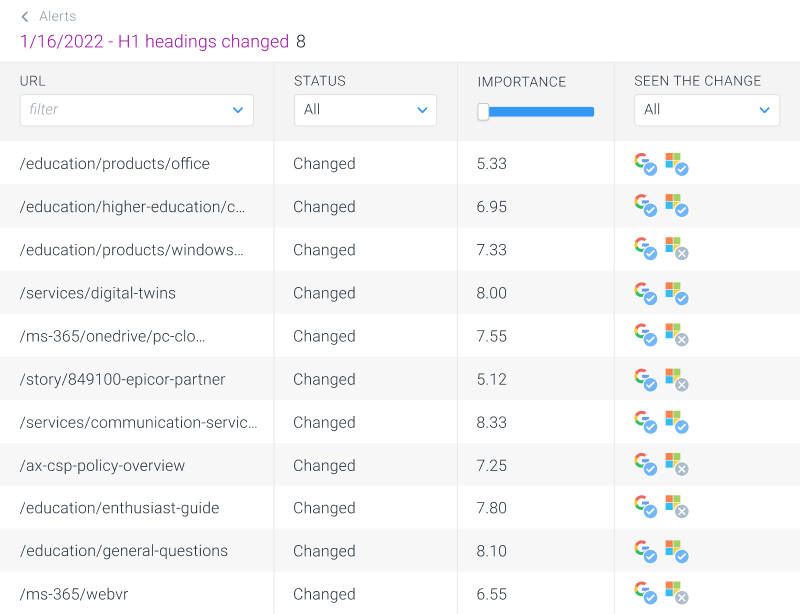800x614 pixels.
Task: Click Bing icon in /ms-365/webvr row
Action: tap(677, 594)
